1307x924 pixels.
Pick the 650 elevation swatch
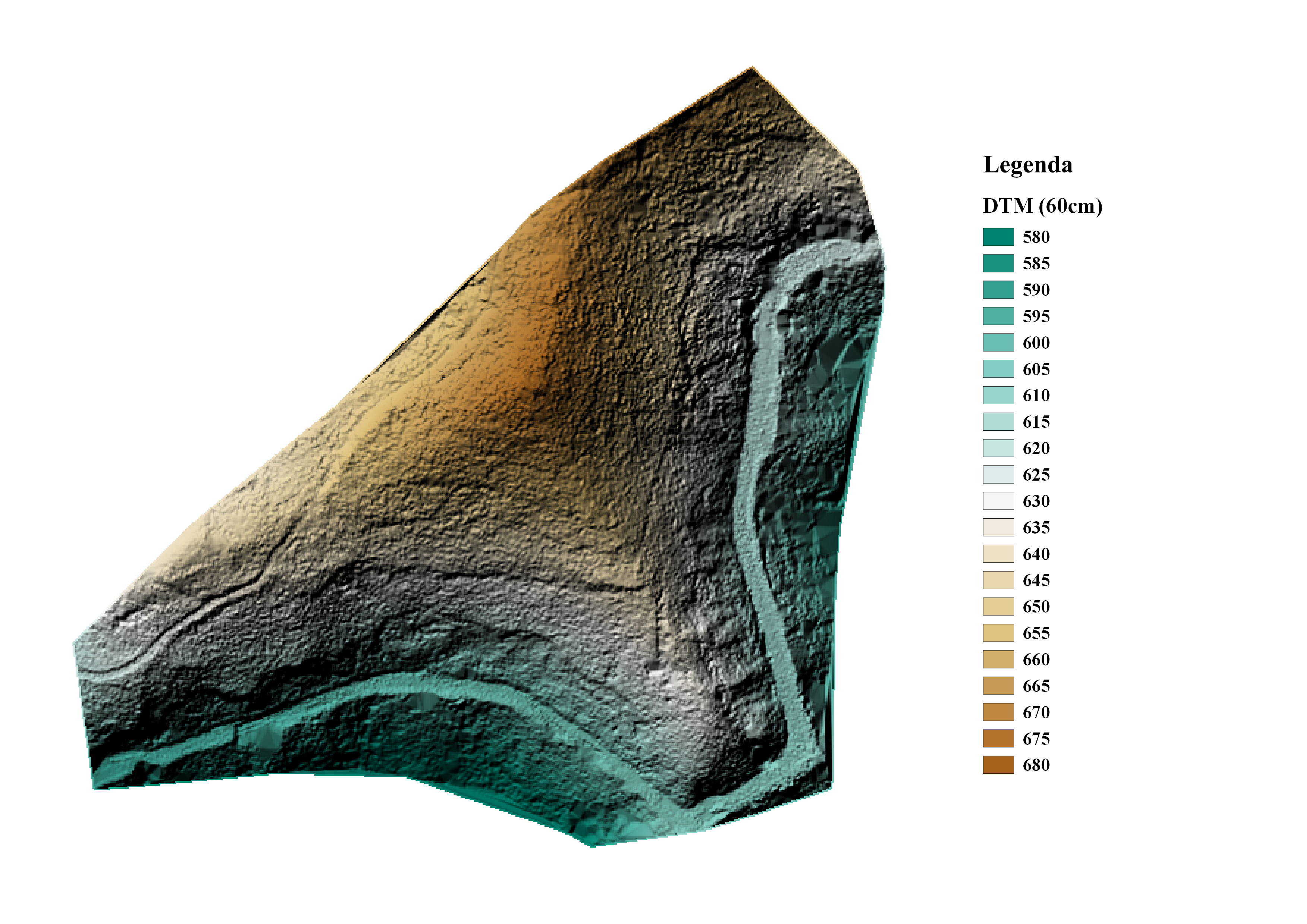(x=998, y=607)
